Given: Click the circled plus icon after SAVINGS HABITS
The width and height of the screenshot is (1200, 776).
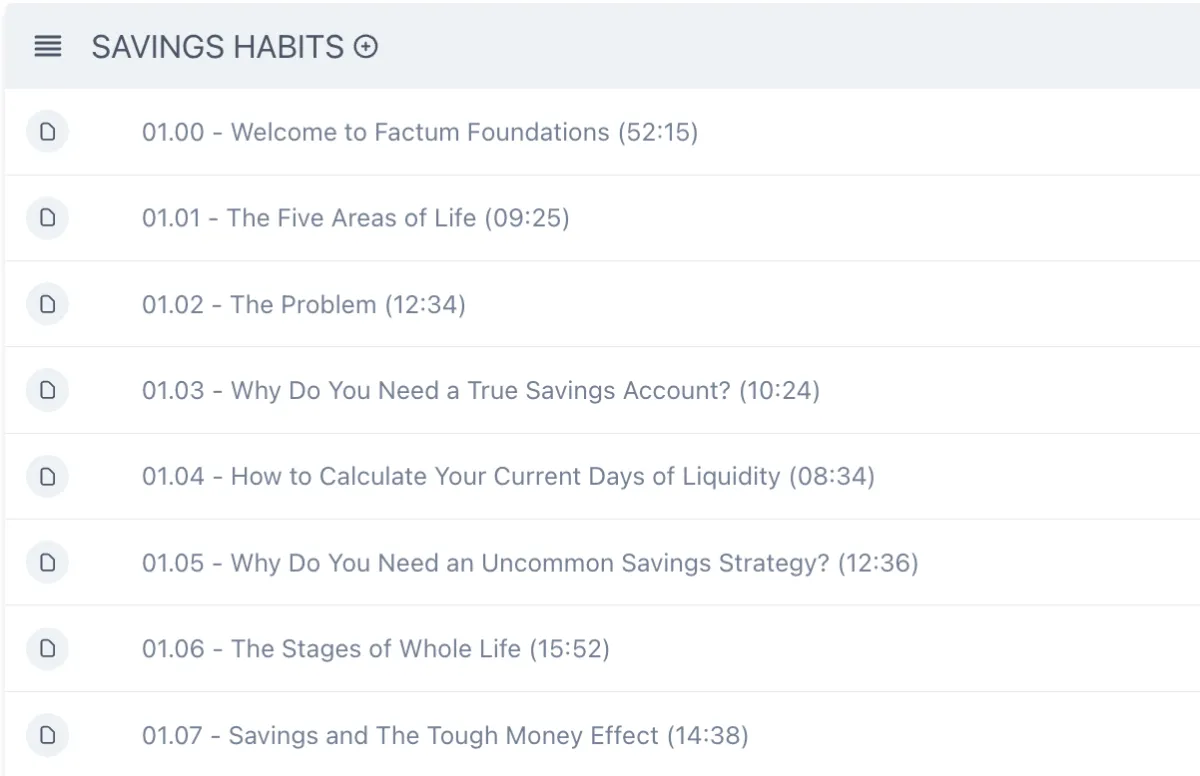Looking at the screenshot, I should [367, 47].
